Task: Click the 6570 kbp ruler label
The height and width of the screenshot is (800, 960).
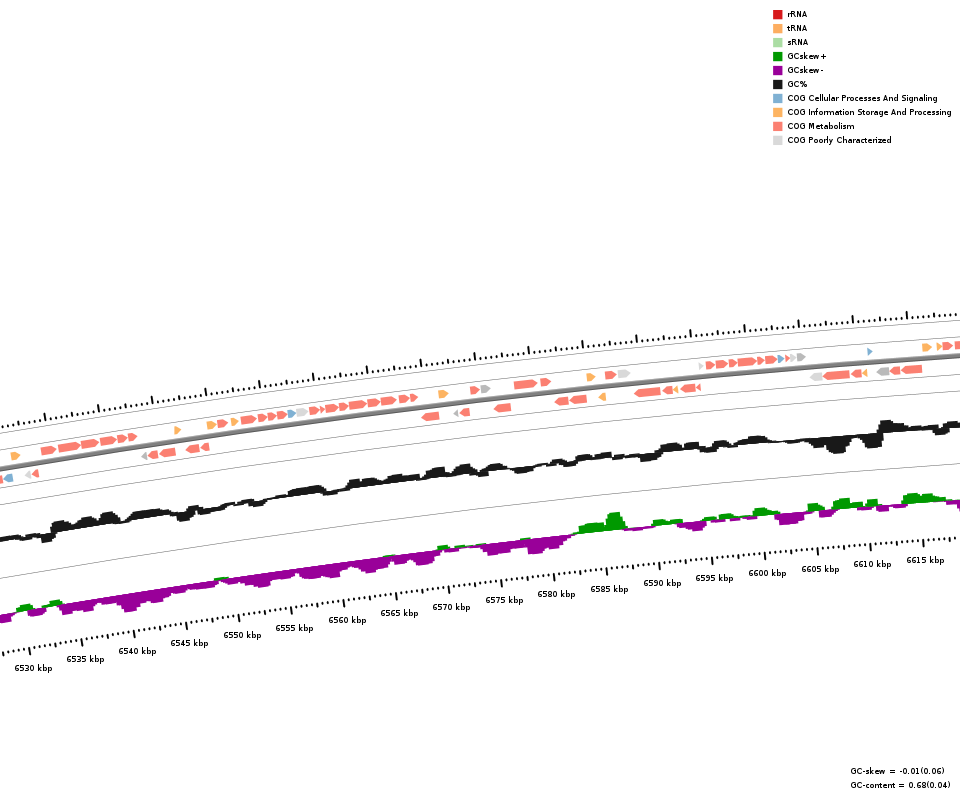Action: pyautogui.click(x=451, y=607)
